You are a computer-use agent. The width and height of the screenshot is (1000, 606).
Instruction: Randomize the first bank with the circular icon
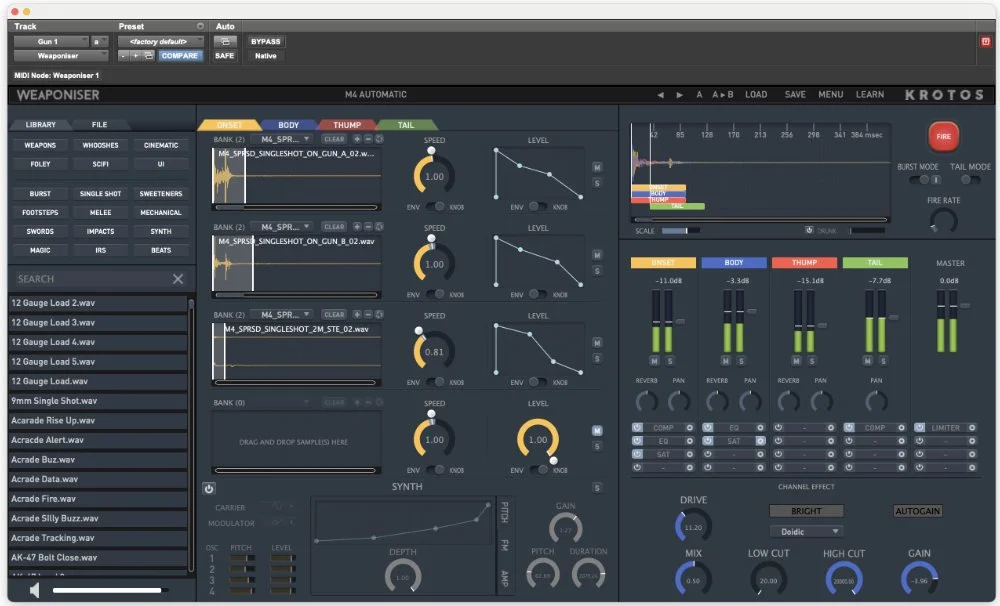(x=379, y=139)
